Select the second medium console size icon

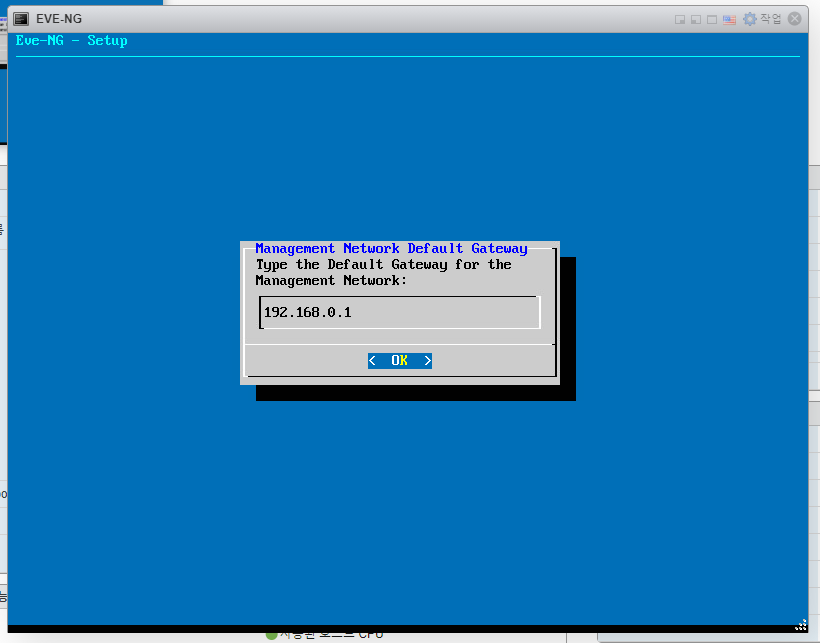696,20
